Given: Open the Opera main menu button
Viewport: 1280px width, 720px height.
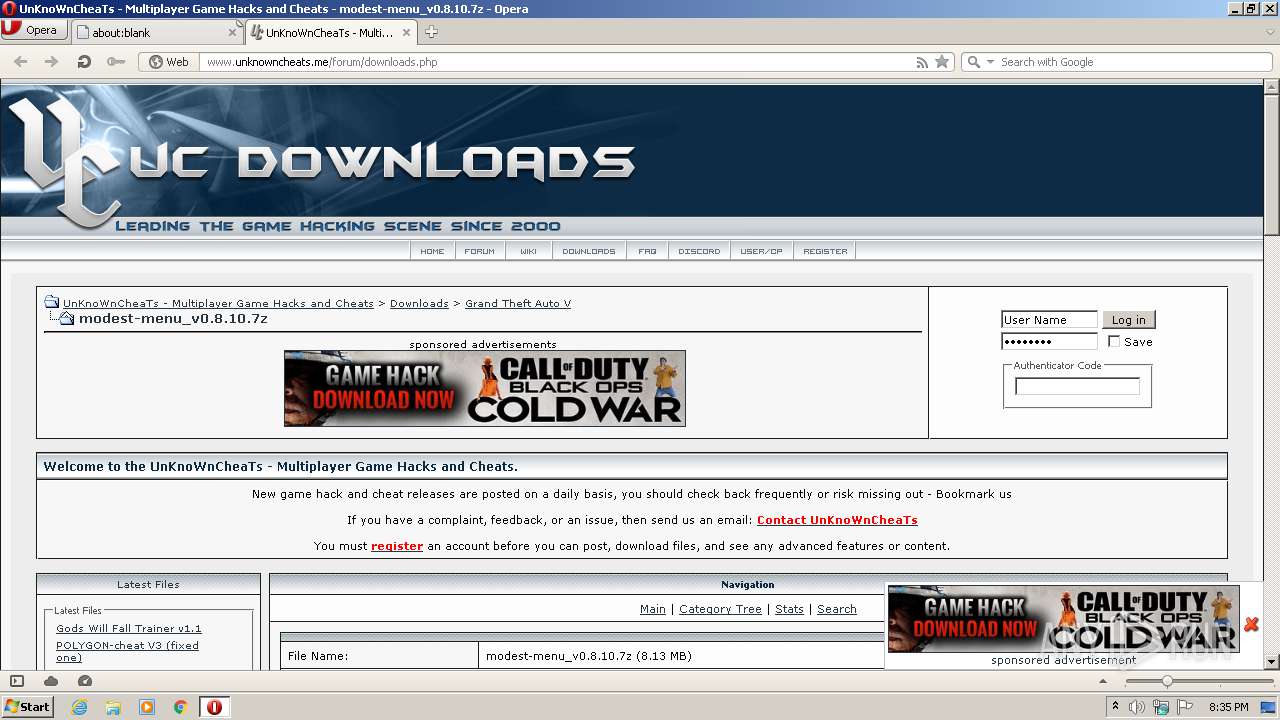Looking at the screenshot, I should click(34, 30).
